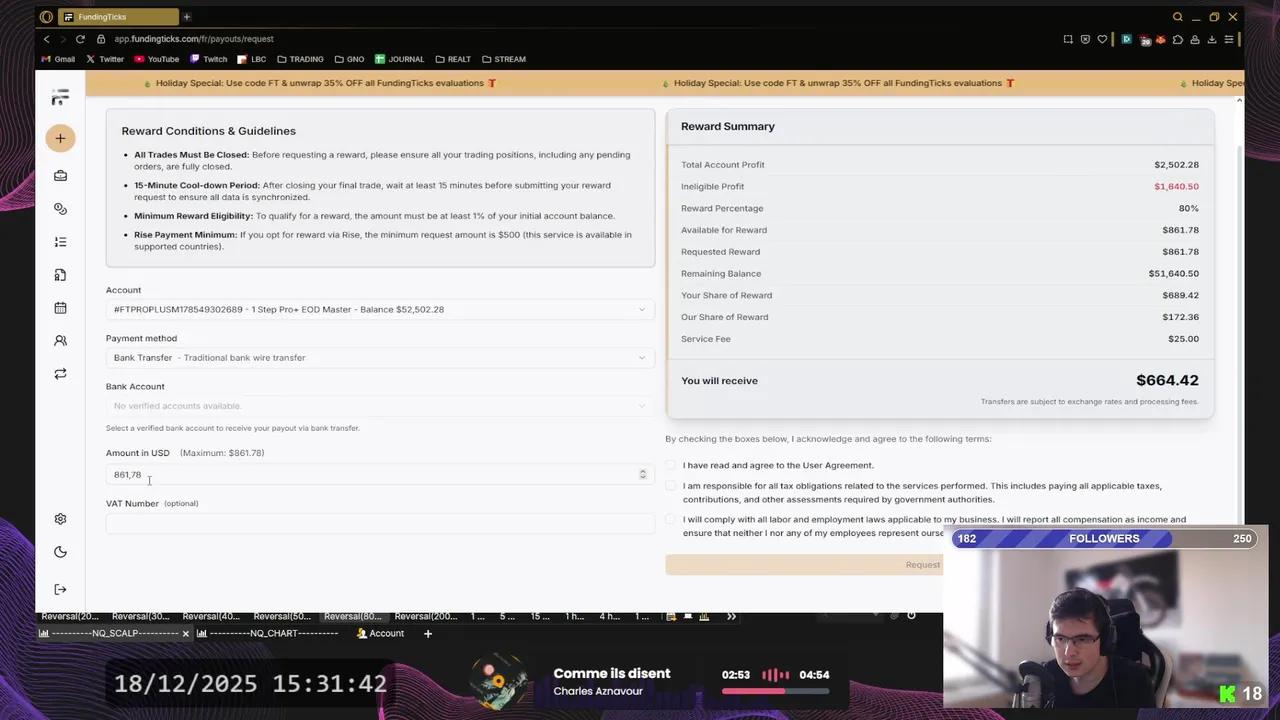Open the certificate document icon in sidebar

60,275
